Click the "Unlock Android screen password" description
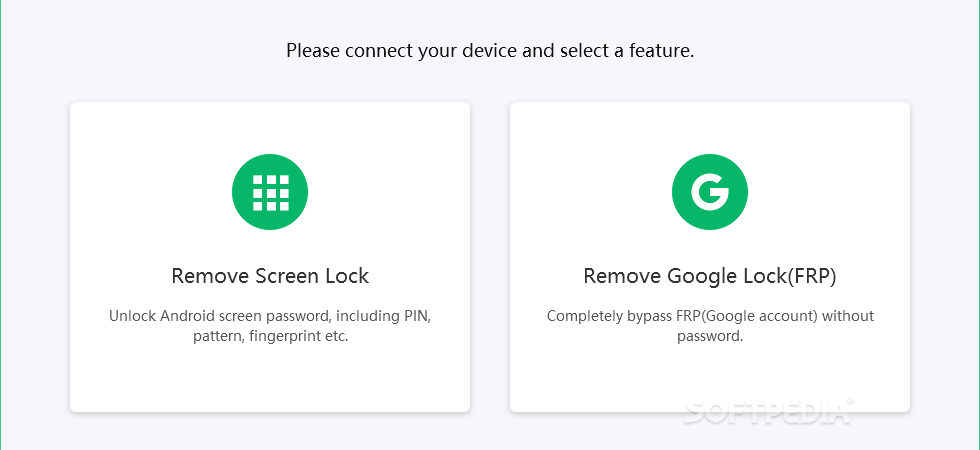980x450 pixels. click(x=270, y=326)
